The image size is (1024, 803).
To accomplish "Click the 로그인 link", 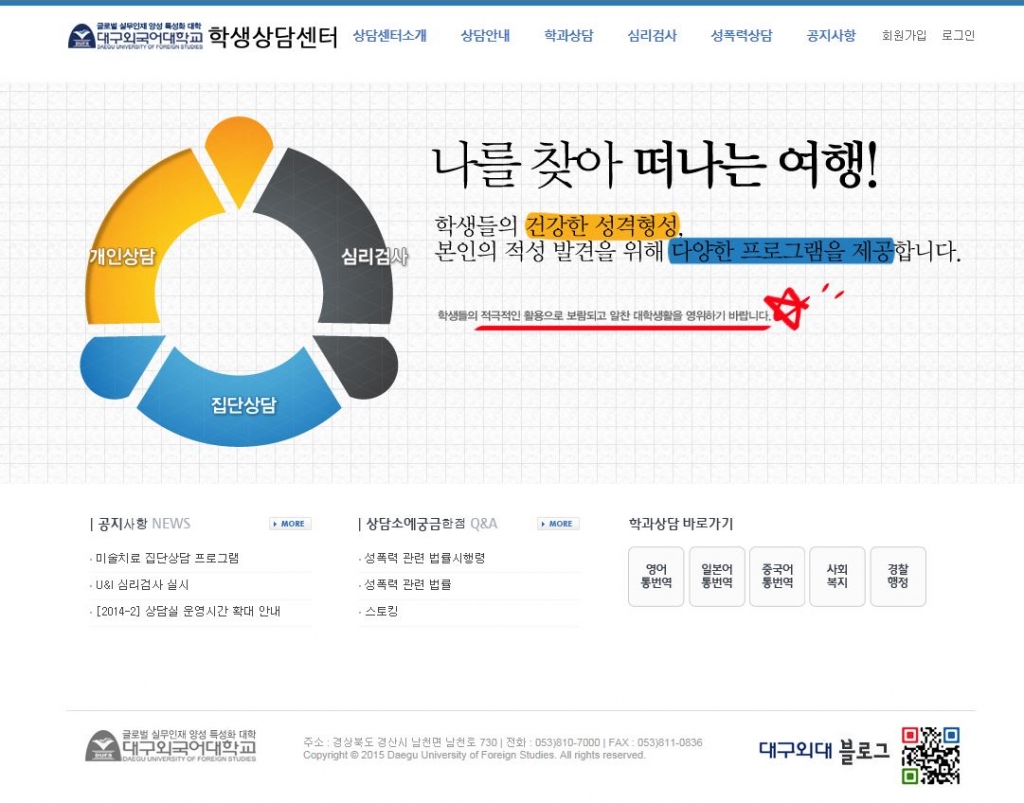I will (x=958, y=35).
